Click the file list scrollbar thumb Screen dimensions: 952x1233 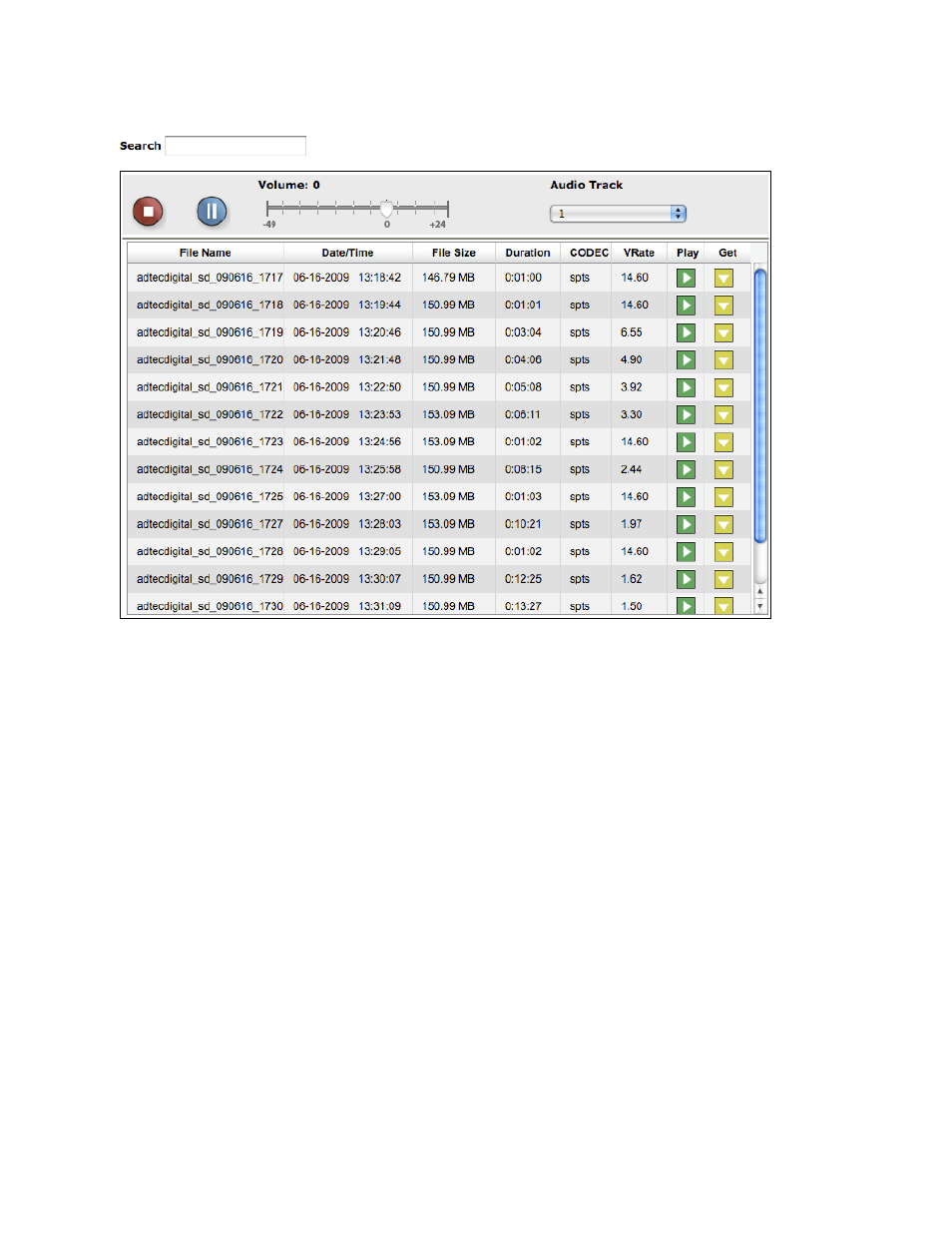click(x=760, y=405)
